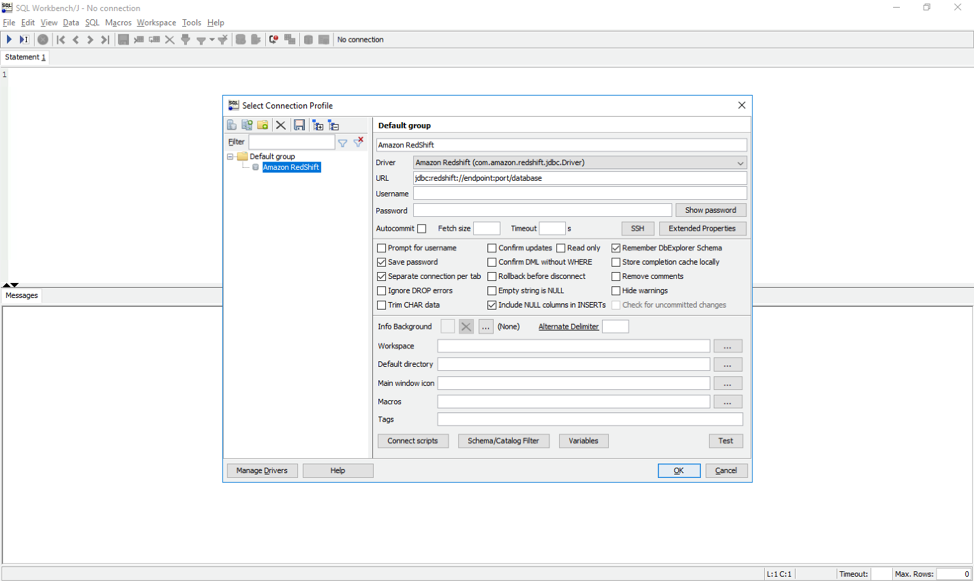This screenshot has width=974, height=581.
Task: Run all statements in main toolbar
Action: (x=9, y=39)
